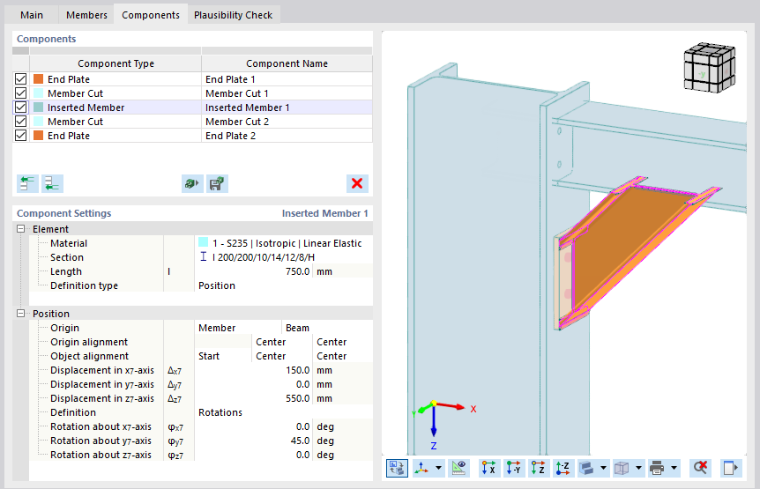Click the save component to library icon

click(x=217, y=184)
